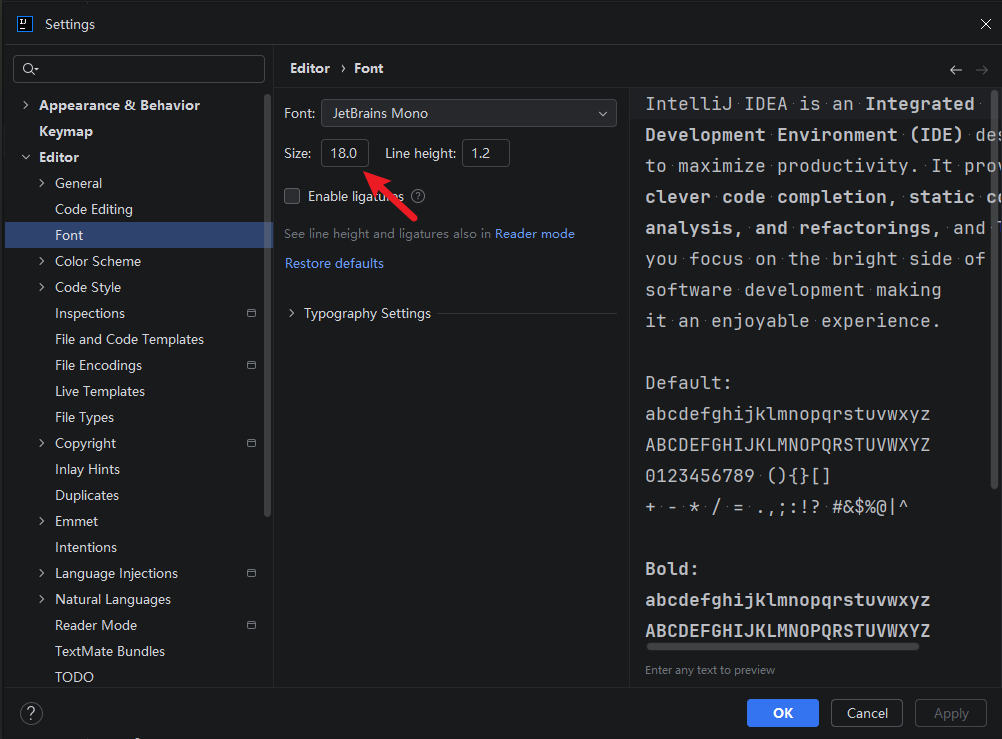
Task: Click the OK button
Action: point(783,713)
